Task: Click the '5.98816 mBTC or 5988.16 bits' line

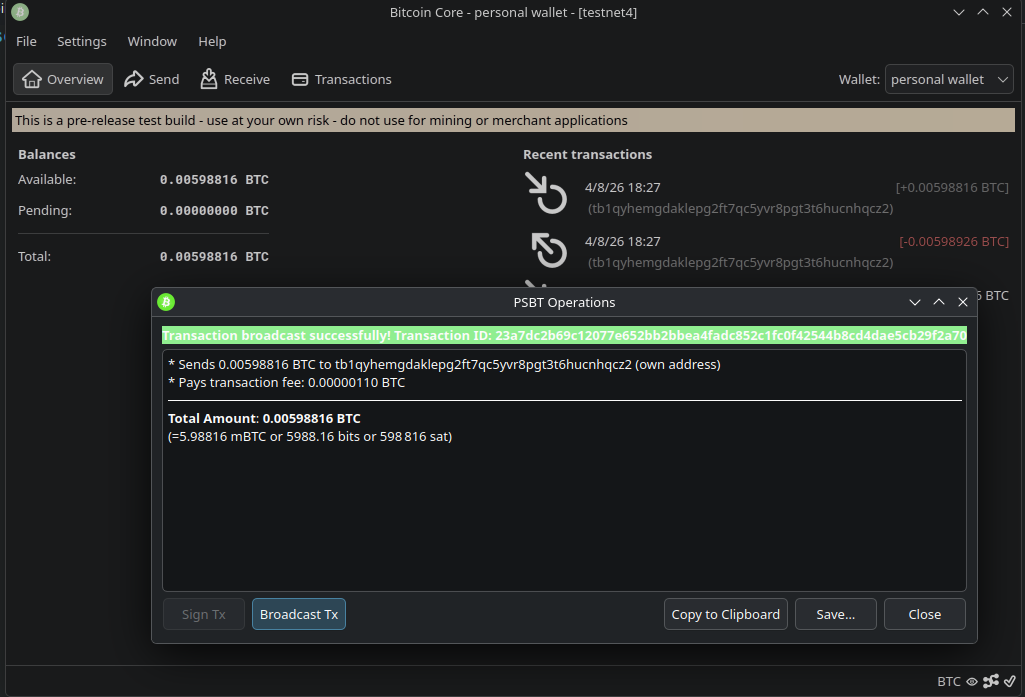Action: (310, 436)
